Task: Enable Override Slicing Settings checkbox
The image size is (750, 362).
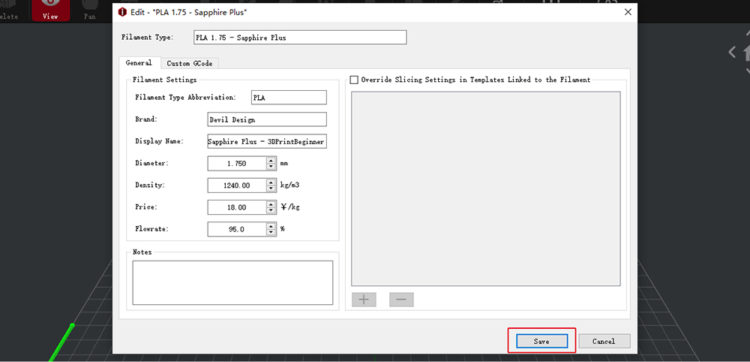Action: (x=354, y=80)
